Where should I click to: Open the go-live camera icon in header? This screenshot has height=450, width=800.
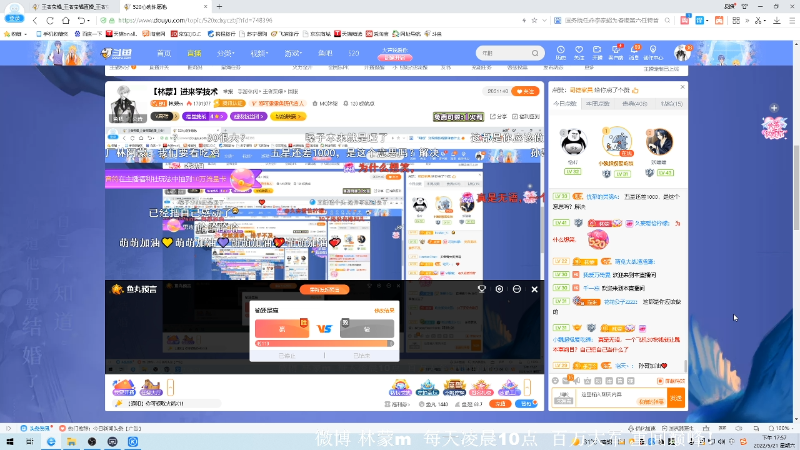tap(597, 53)
